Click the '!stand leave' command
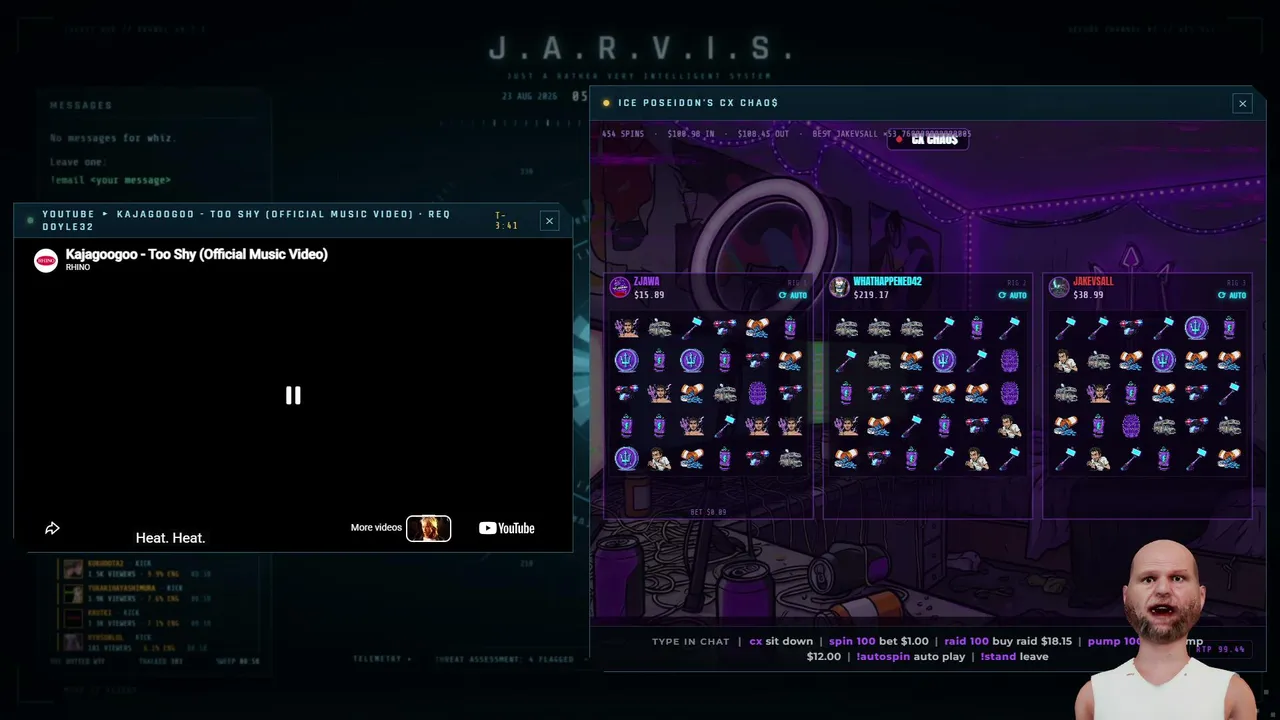Image resolution: width=1280 pixels, height=720 pixels. (1013, 656)
